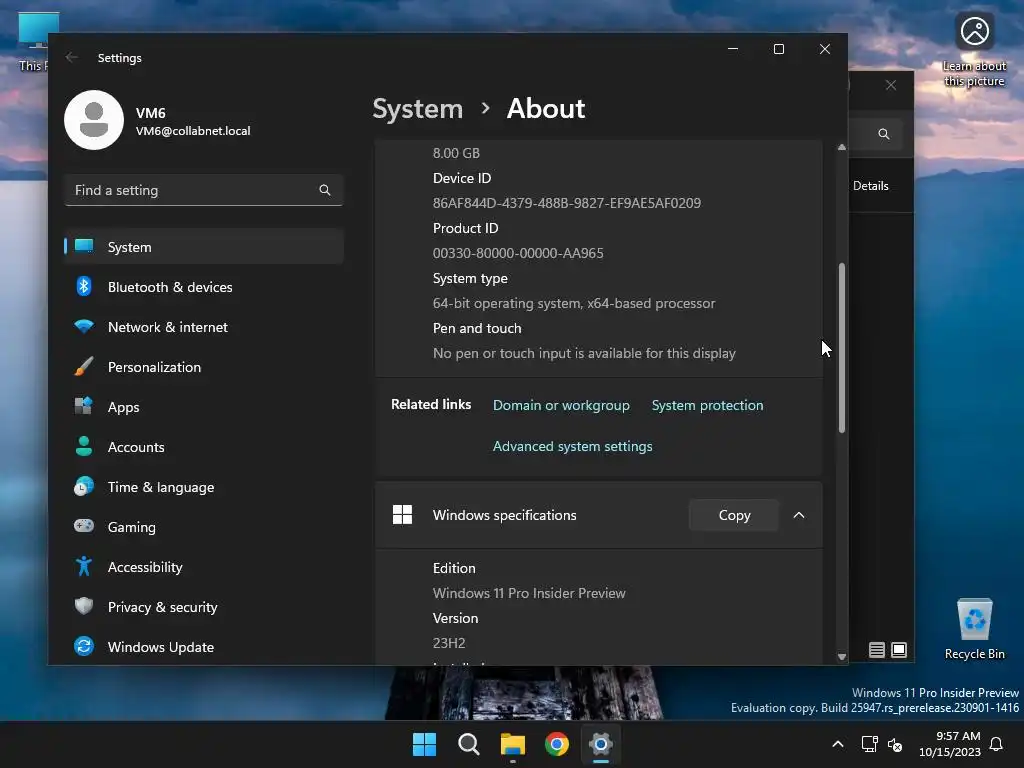This screenshot has height=768, width=1024.
Task: Click the Accessibility figure icon
Action: click(x=84, y=566)
